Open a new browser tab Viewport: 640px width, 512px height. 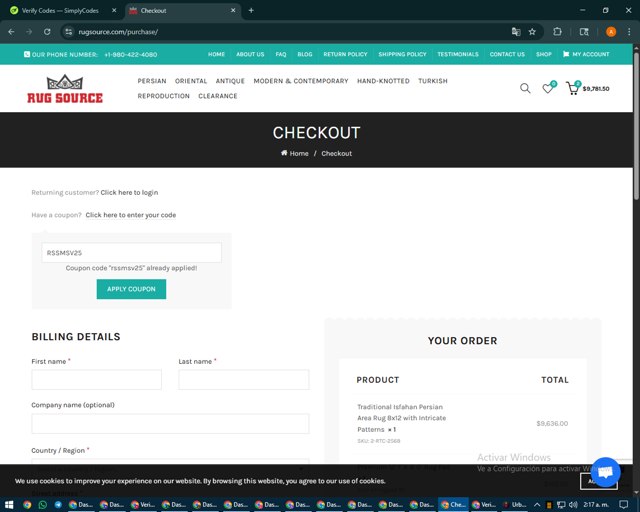point(251,11)
